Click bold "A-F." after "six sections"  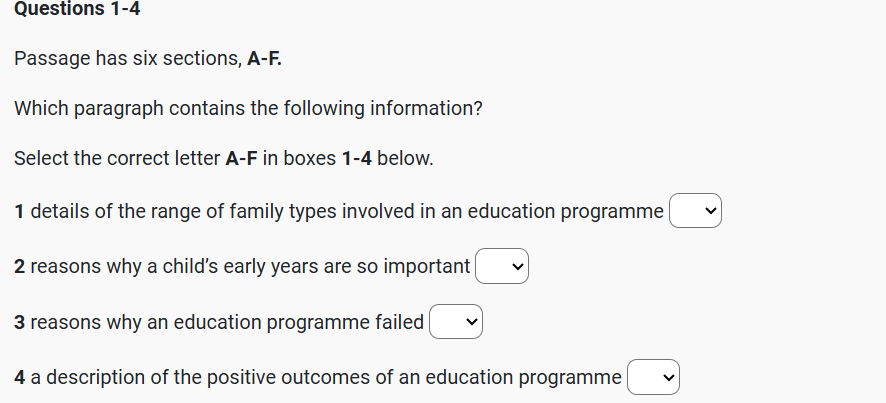pyautogui.click(x=264, y=59)
